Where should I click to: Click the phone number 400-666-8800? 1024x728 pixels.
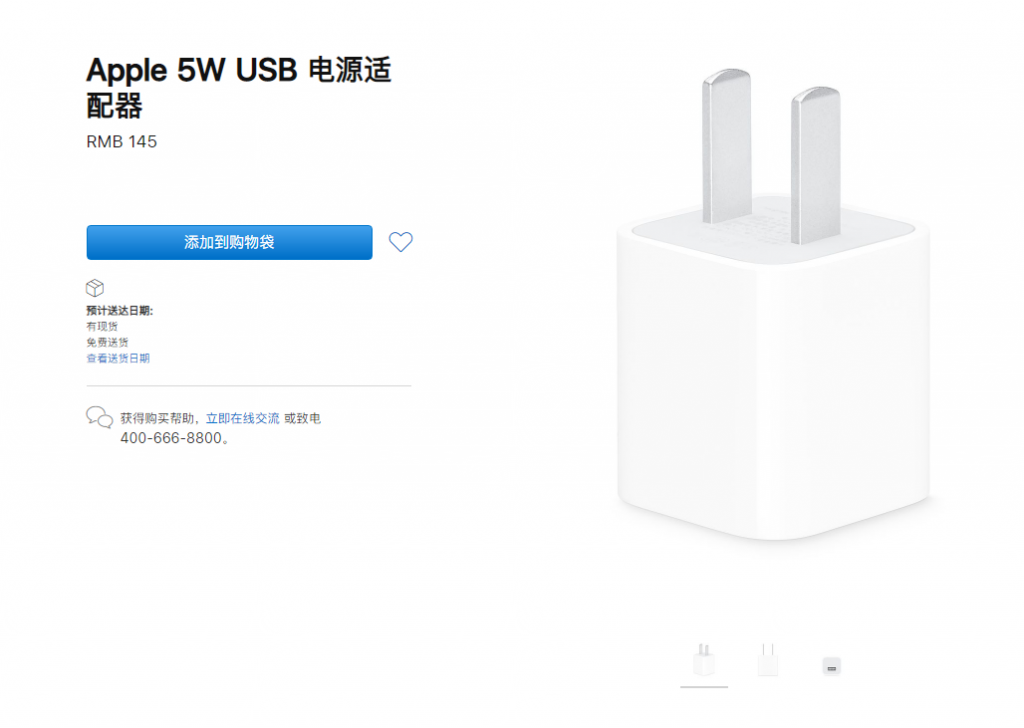[x=171, y=438]
